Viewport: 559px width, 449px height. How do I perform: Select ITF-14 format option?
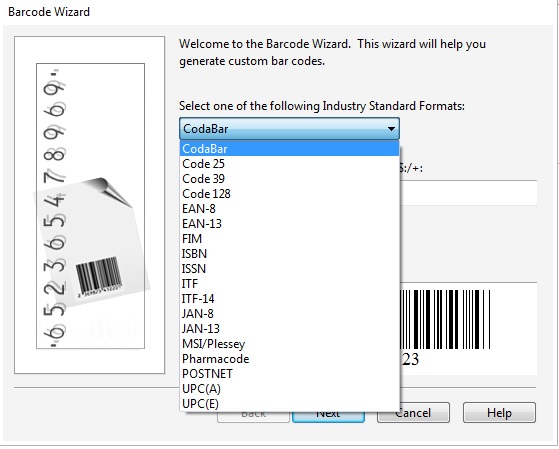point(289,299)
